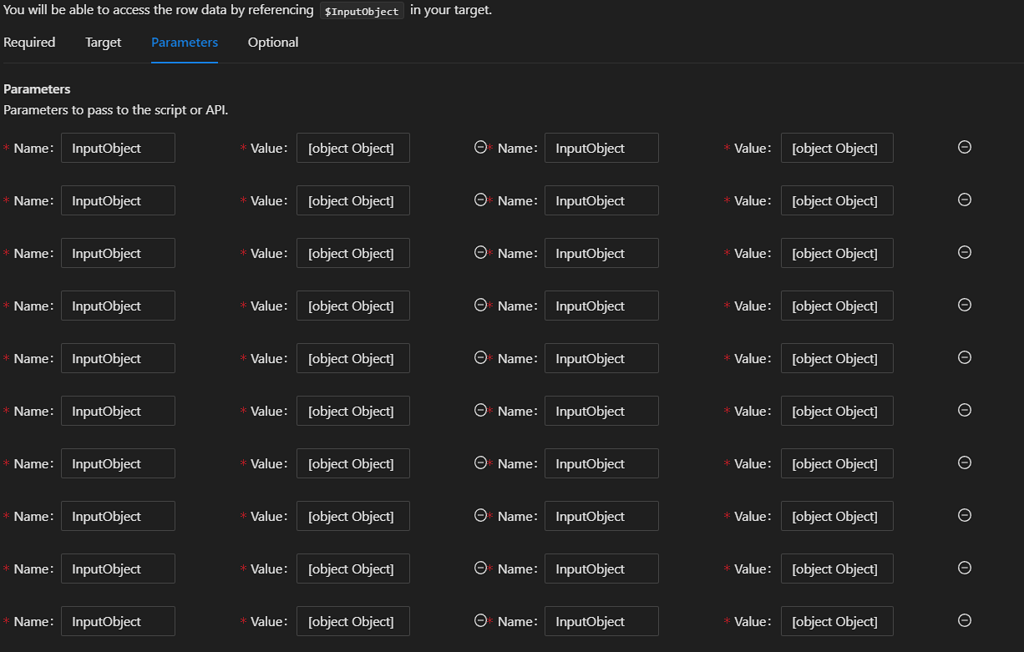Click the remove icon on the second parameter row

point(481,200)
